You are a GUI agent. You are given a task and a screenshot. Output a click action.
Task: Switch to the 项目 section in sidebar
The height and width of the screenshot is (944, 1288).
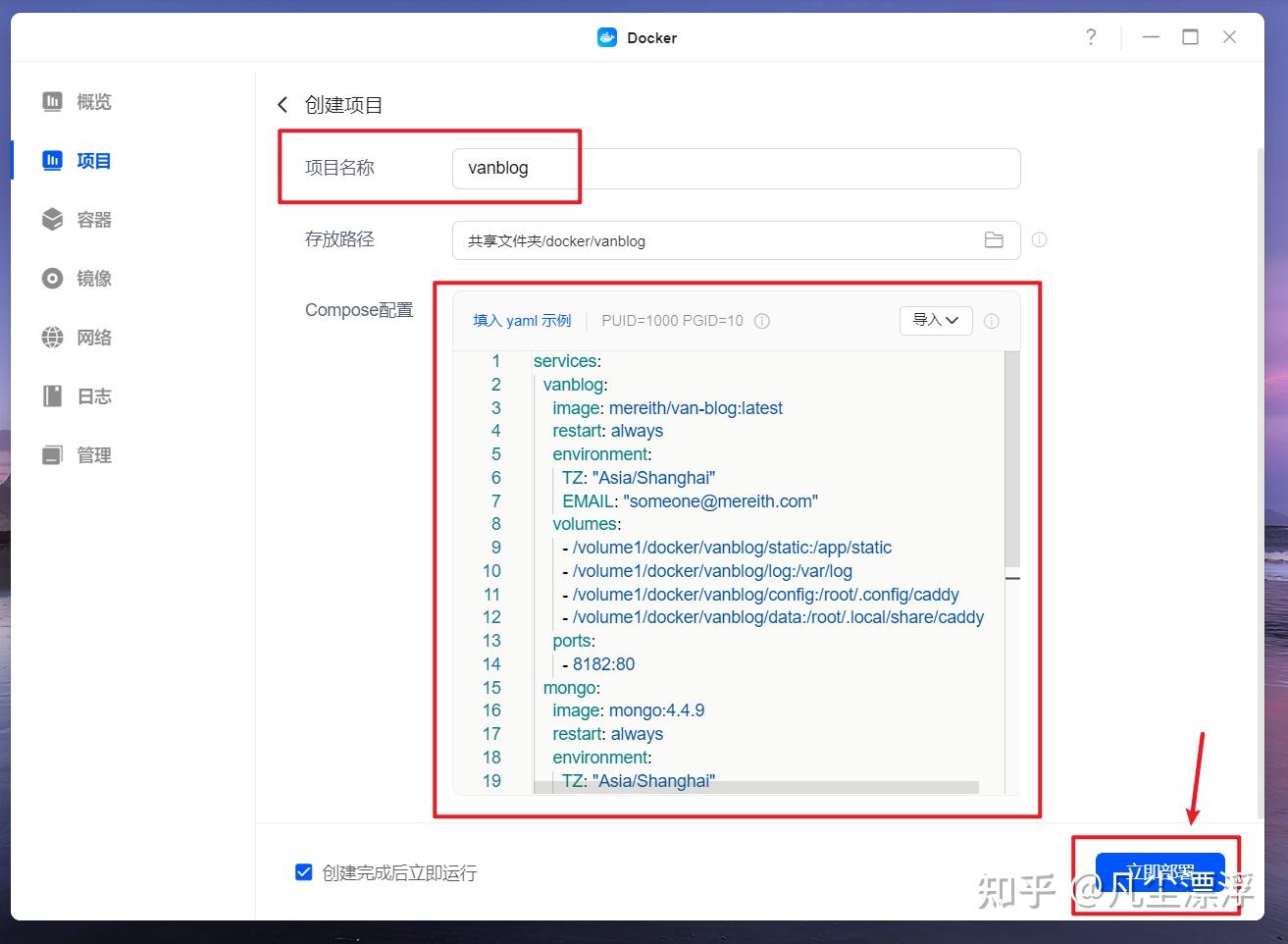tap(51, 160)
